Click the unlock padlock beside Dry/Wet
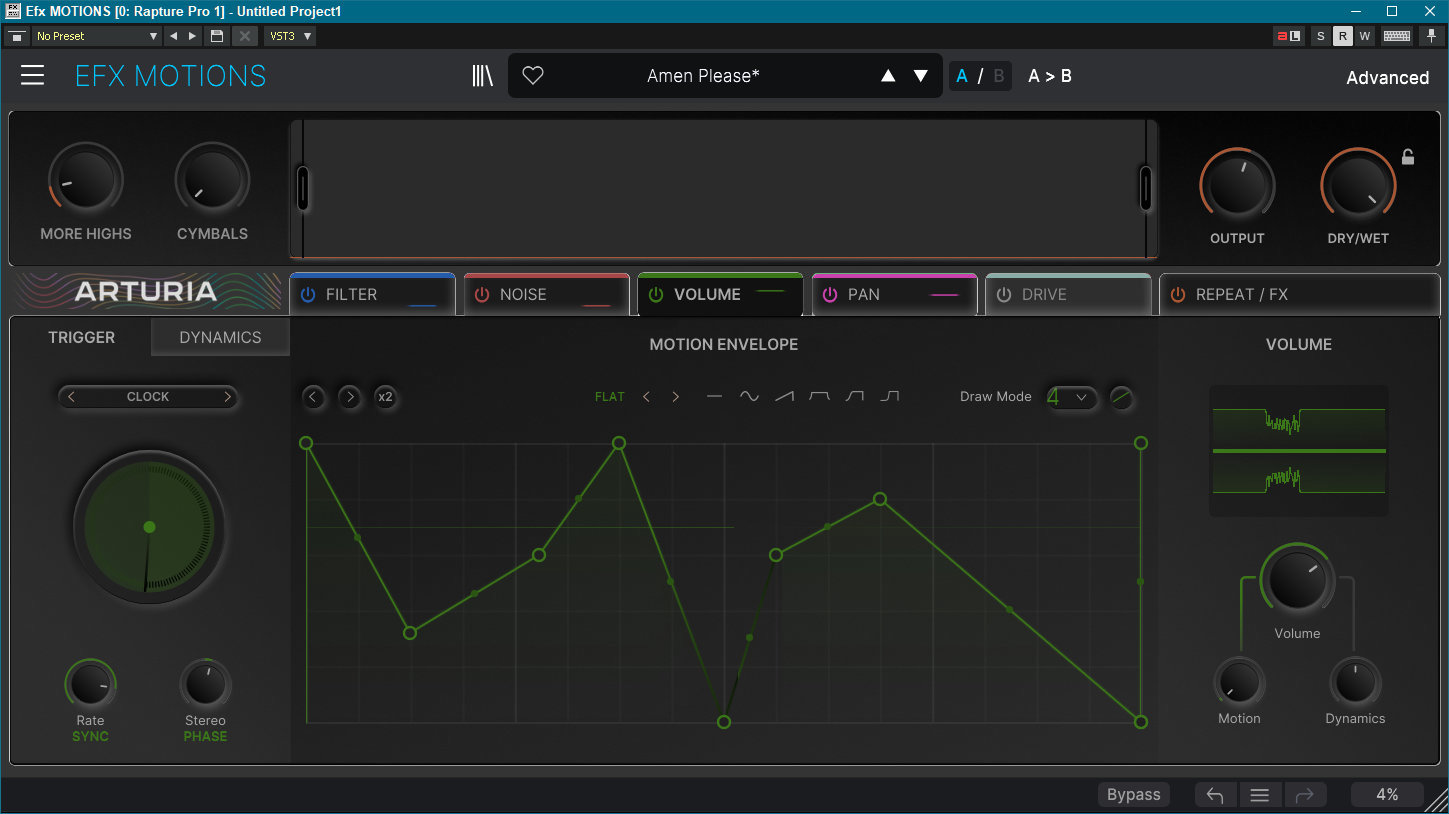 1408,157
